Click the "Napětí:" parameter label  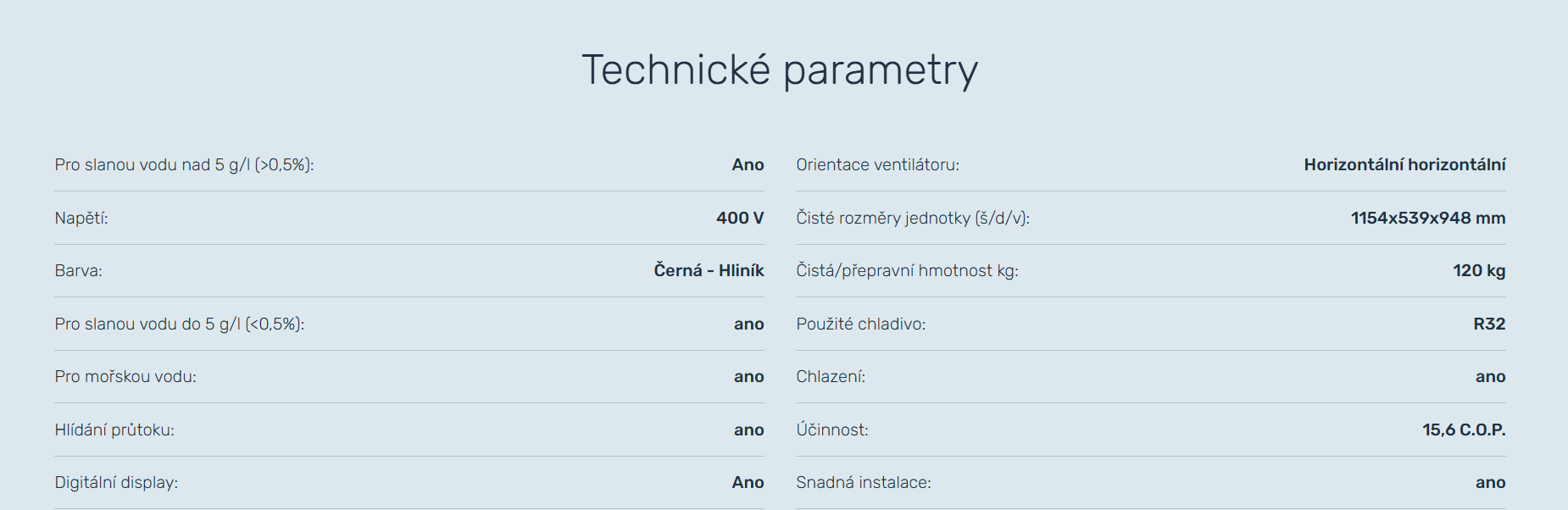point(81,219)
